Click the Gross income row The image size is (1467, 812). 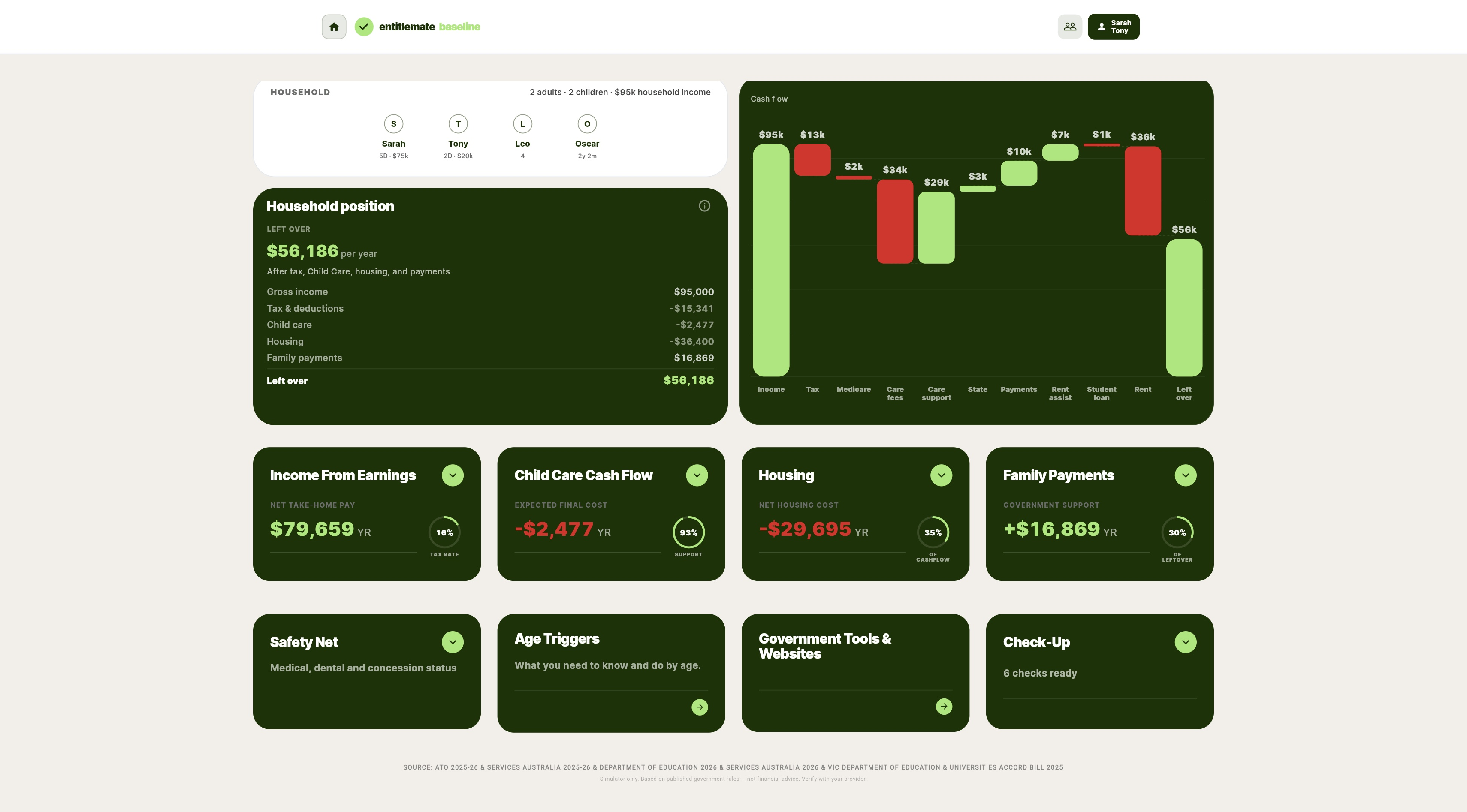[490, 292]
